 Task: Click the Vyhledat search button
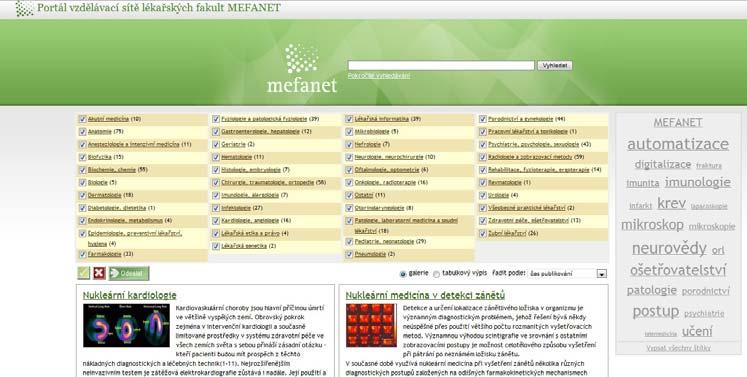click(x=555, y=65)
